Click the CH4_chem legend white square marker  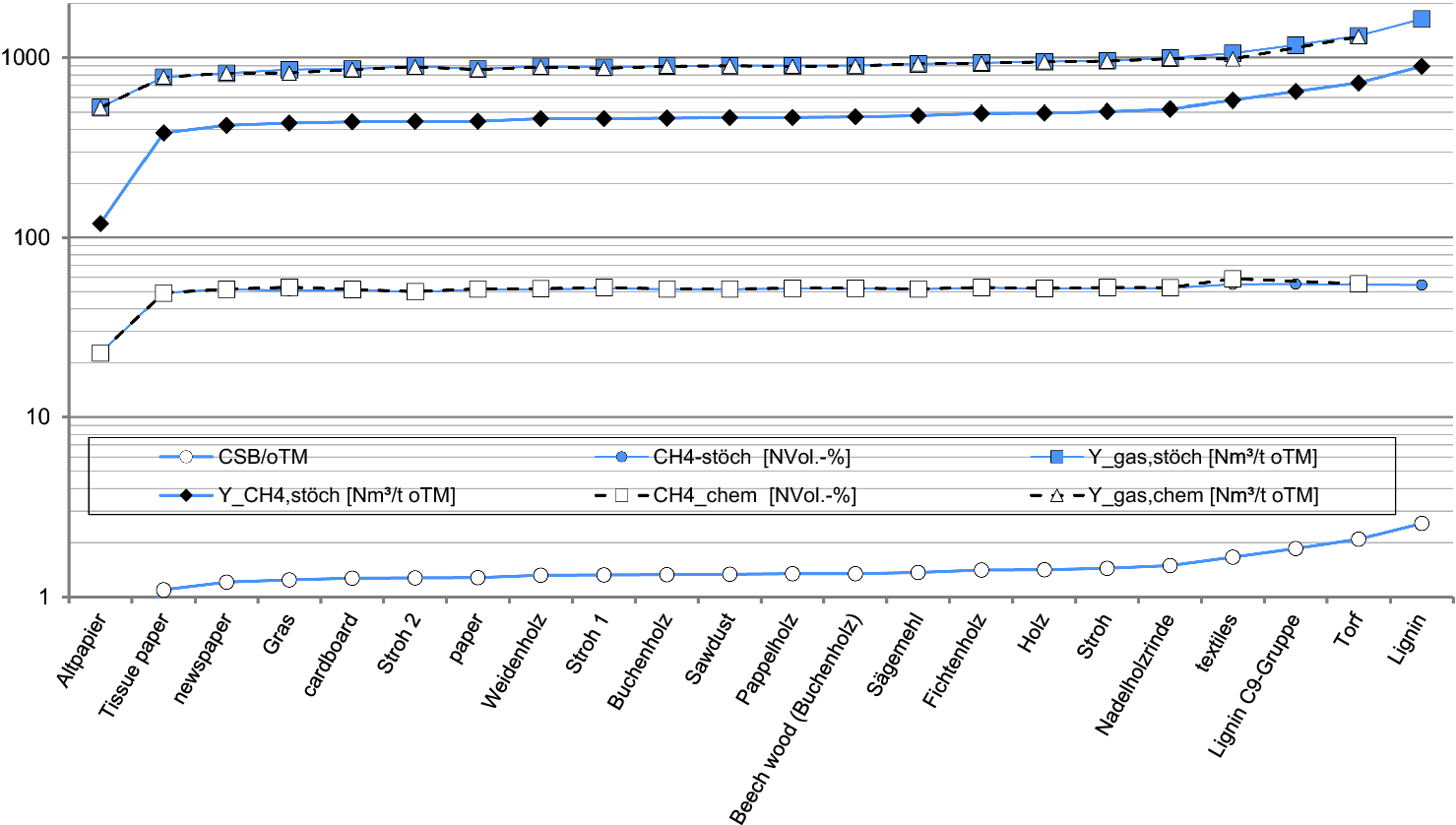(621, 495)
